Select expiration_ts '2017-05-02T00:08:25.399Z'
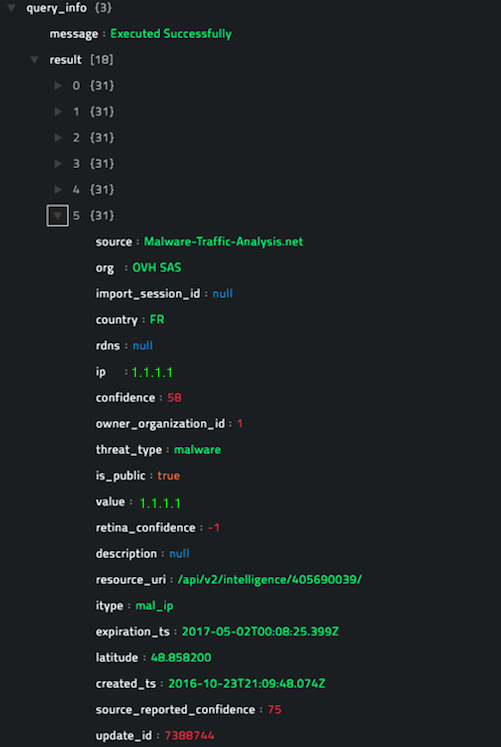 point(260,632)
